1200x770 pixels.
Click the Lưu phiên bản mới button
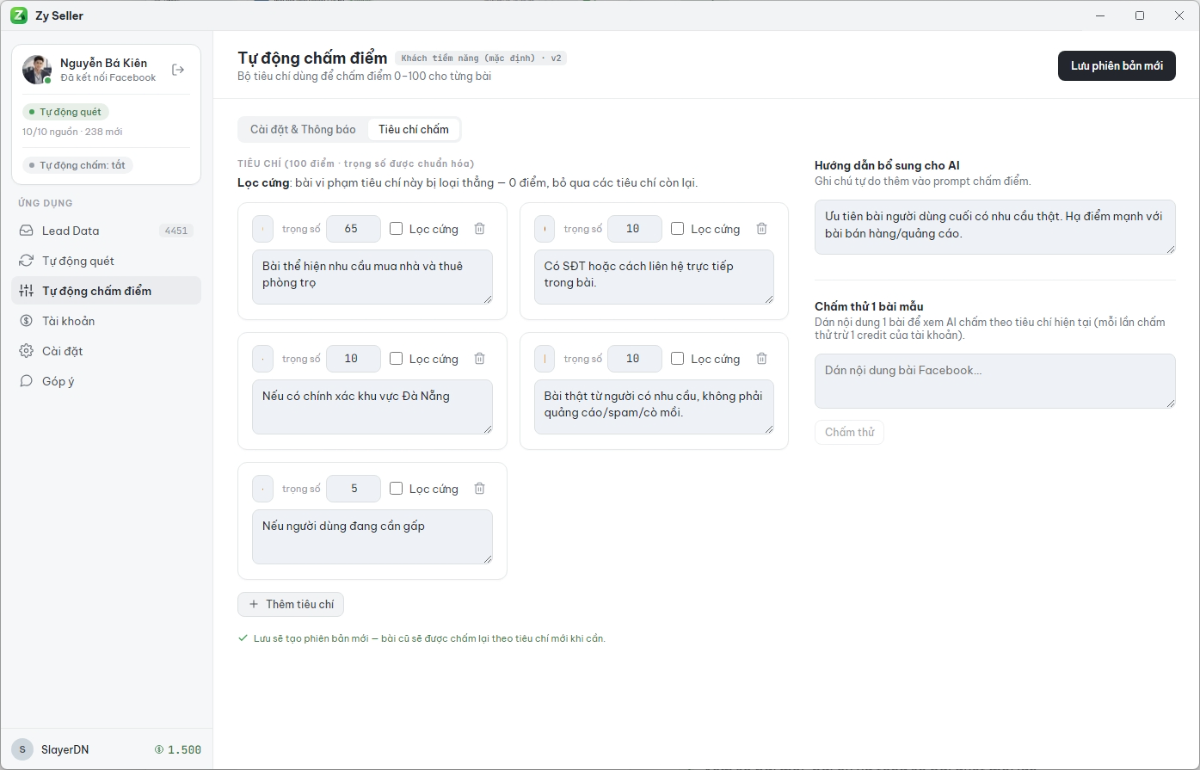click(x=1117, y=66)
